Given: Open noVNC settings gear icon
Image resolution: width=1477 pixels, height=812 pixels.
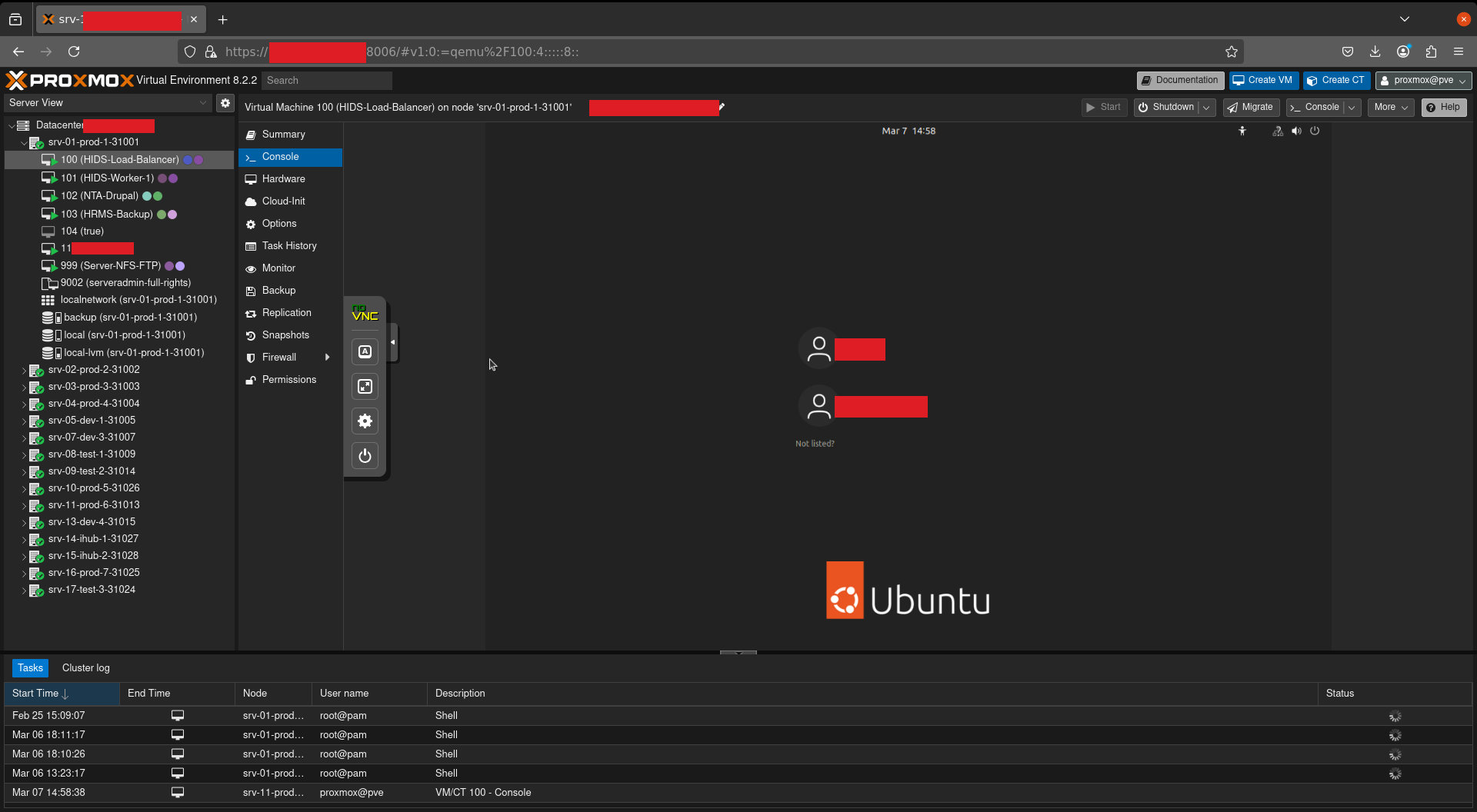Looking at the screenshot, I should tap(365, 421).
